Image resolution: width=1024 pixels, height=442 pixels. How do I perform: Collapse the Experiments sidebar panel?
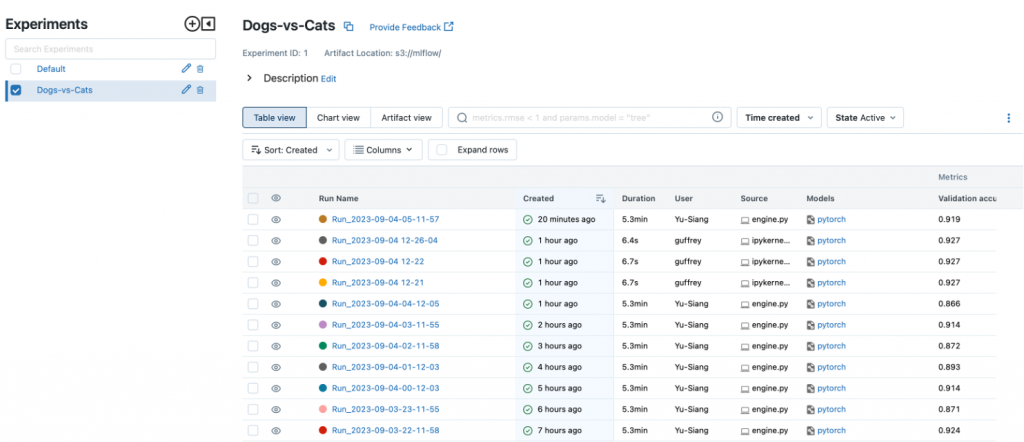click(x=208, y=24)
